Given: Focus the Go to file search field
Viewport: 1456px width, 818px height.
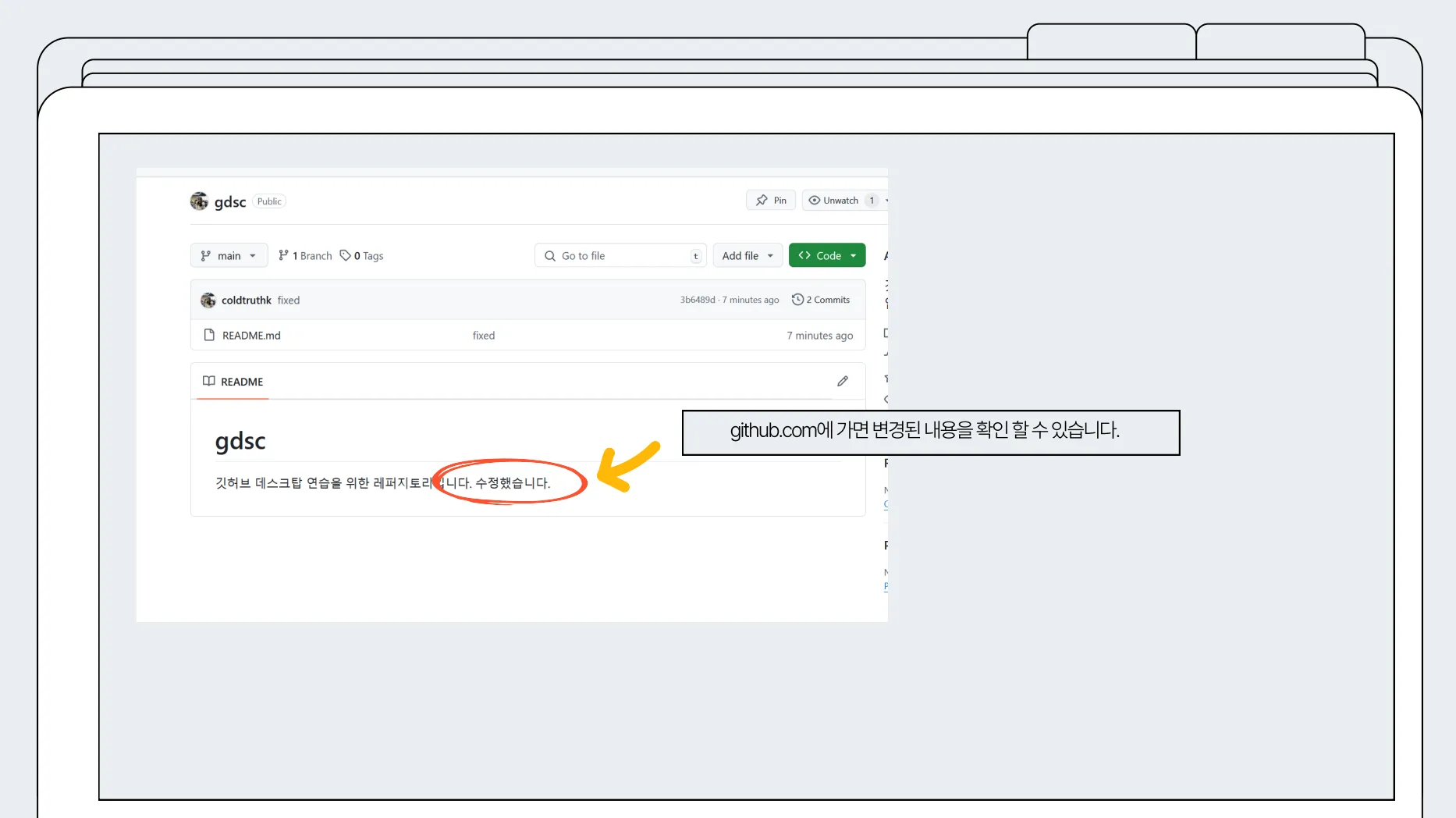Looking at the screenshot, I should (x=620, y=255).
